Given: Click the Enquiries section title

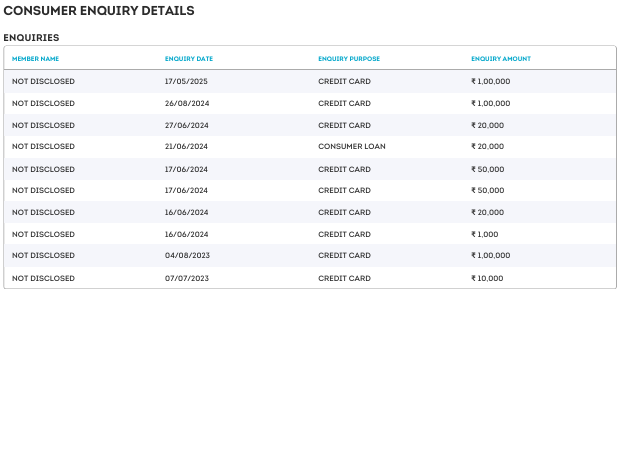Looking at the screenshot, I should 31,38.
